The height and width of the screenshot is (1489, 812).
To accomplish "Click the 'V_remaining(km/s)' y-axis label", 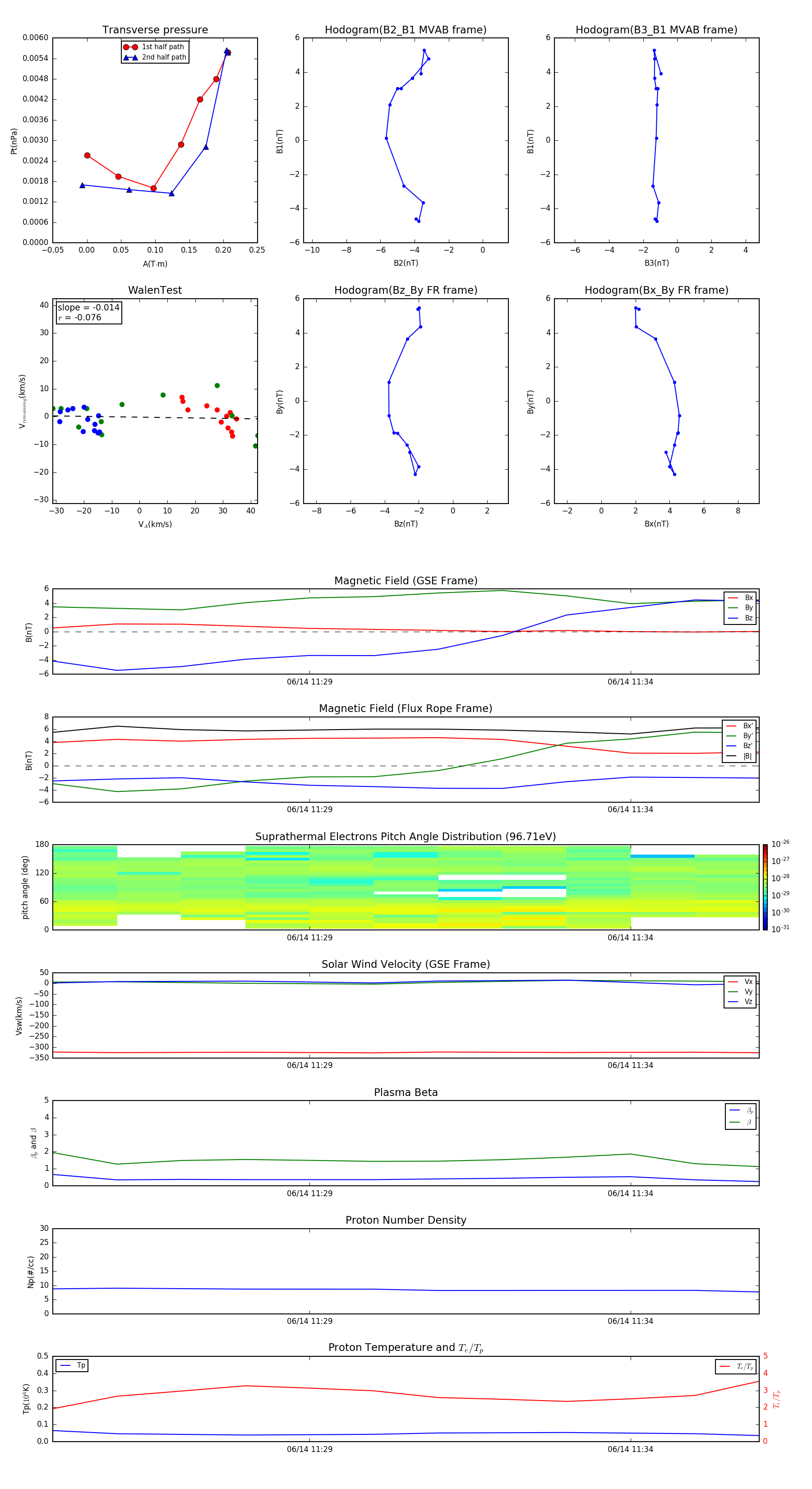I will [x=22, y=401].
